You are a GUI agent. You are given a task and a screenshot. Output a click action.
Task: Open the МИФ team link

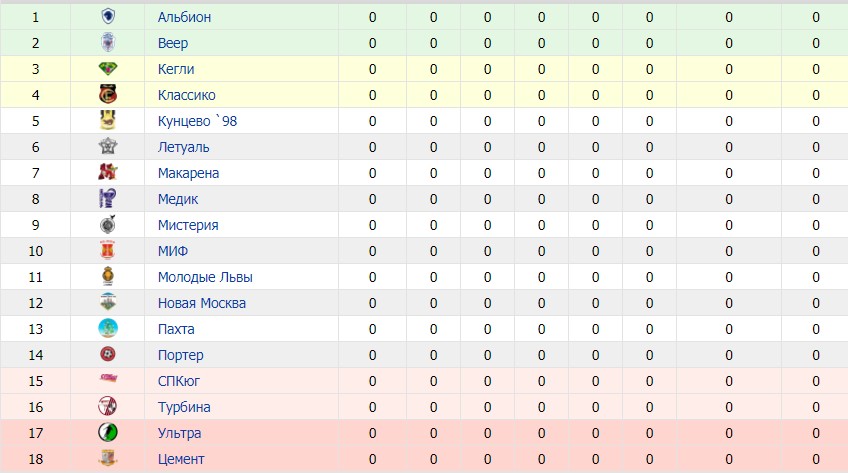pos(173,251)
